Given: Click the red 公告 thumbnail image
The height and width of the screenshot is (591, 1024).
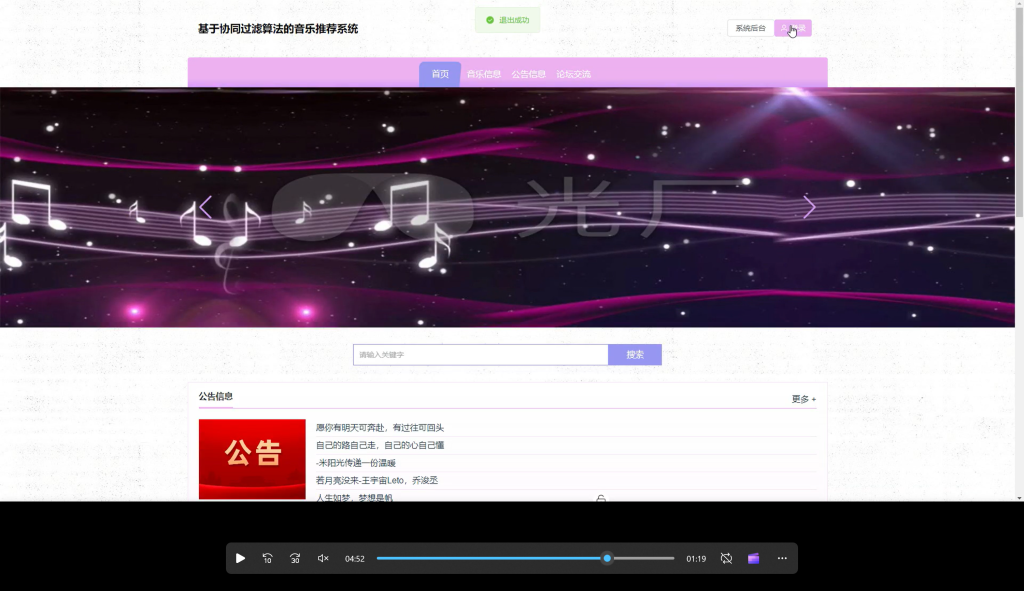Looking at the screenshot, I should click(x=252, y=459).
